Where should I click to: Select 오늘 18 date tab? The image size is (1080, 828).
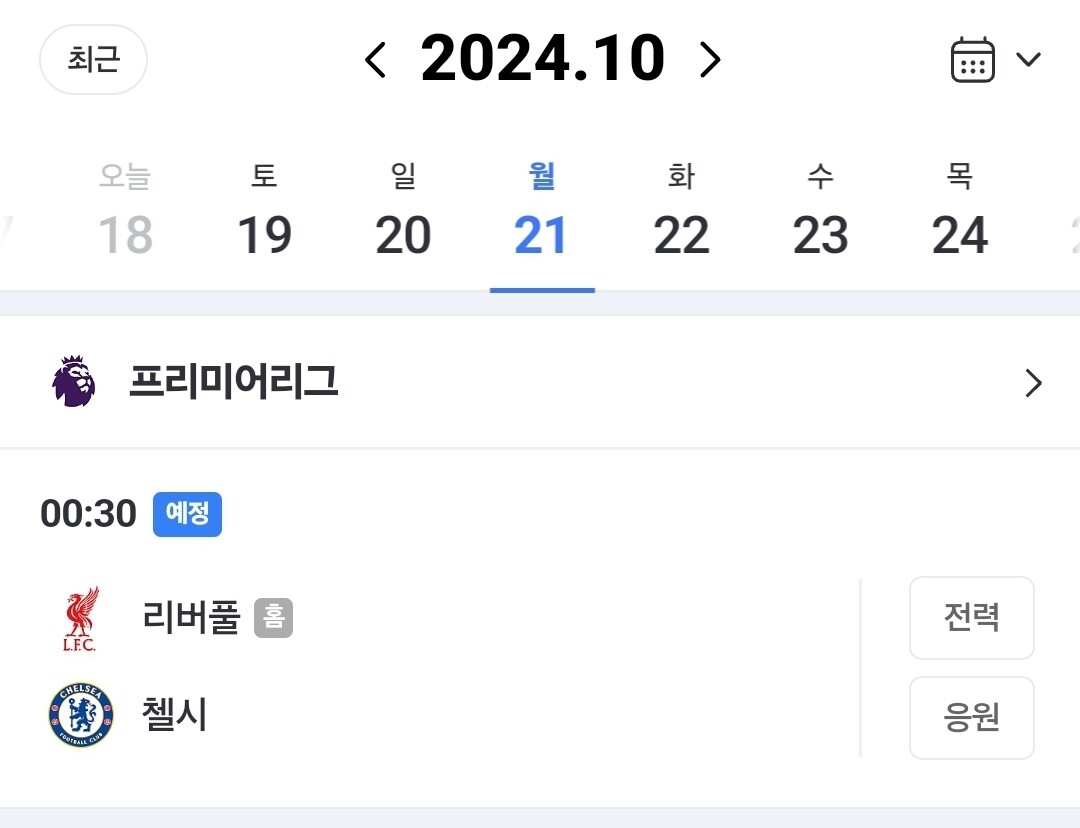(125, 213)
